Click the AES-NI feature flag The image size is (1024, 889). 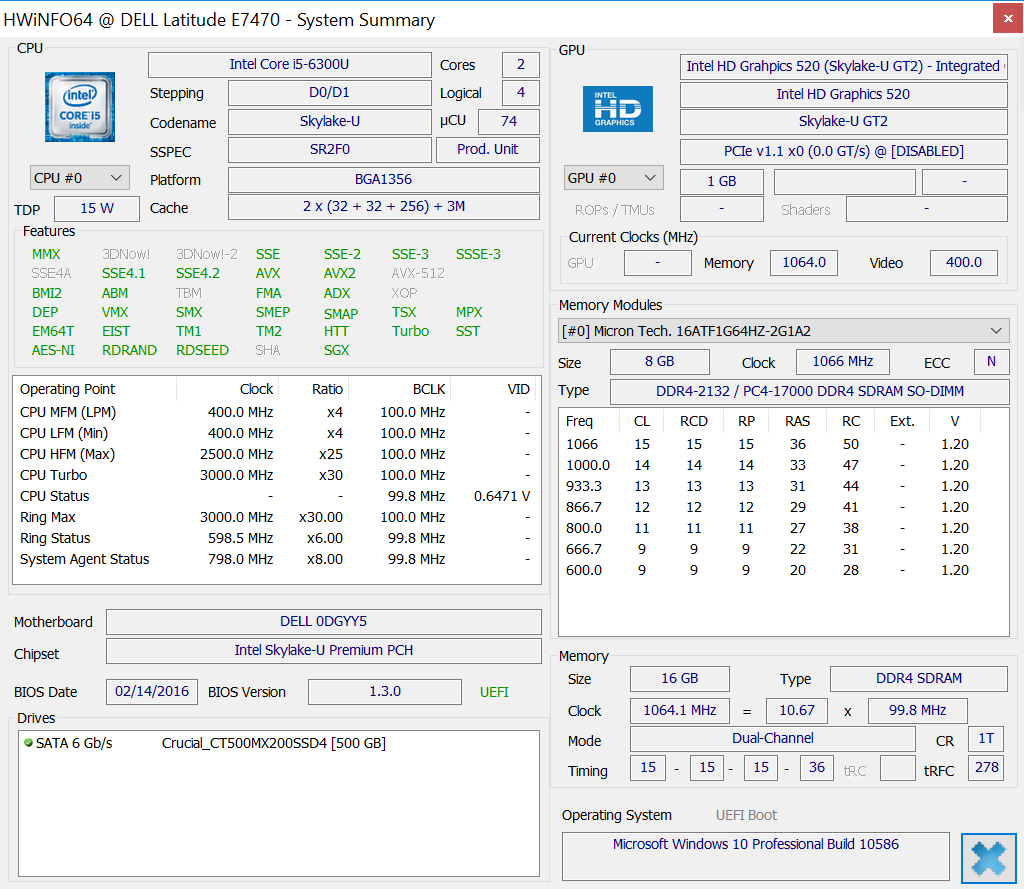(x=53, y=350)
